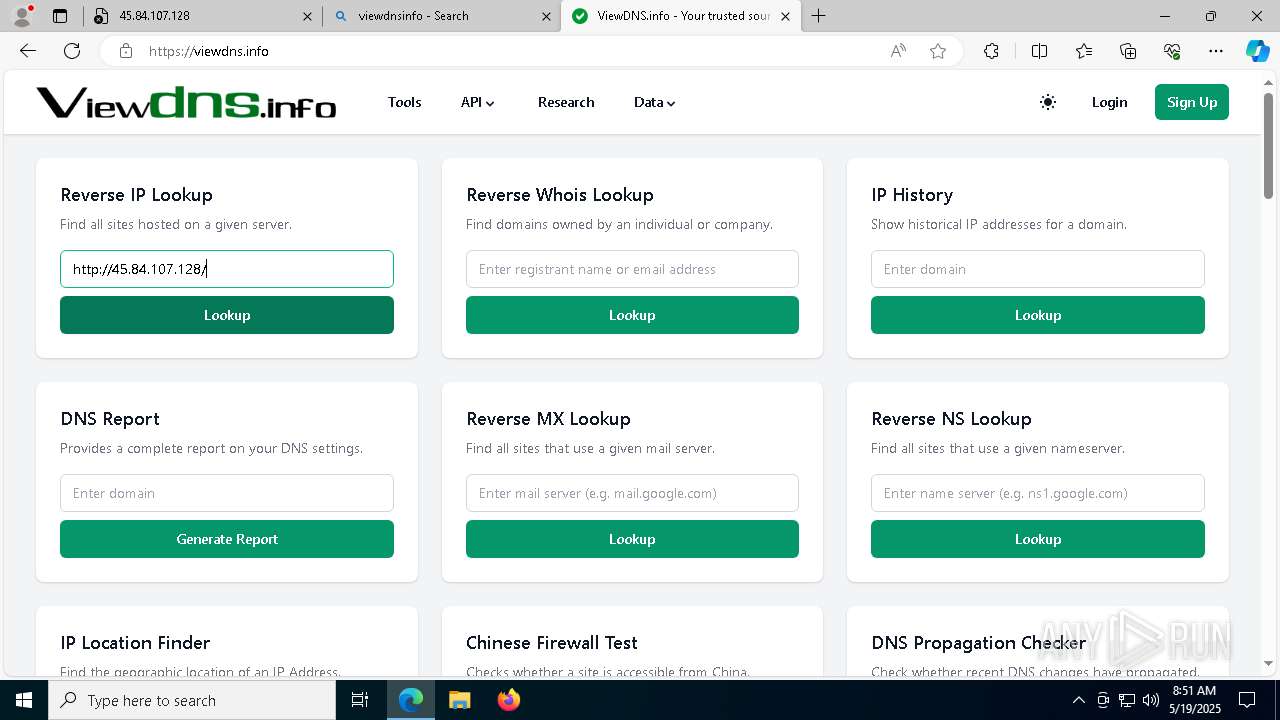The image size is (1280, 720).
Task: View site info via lock icon
Action: tap(125, 51)
